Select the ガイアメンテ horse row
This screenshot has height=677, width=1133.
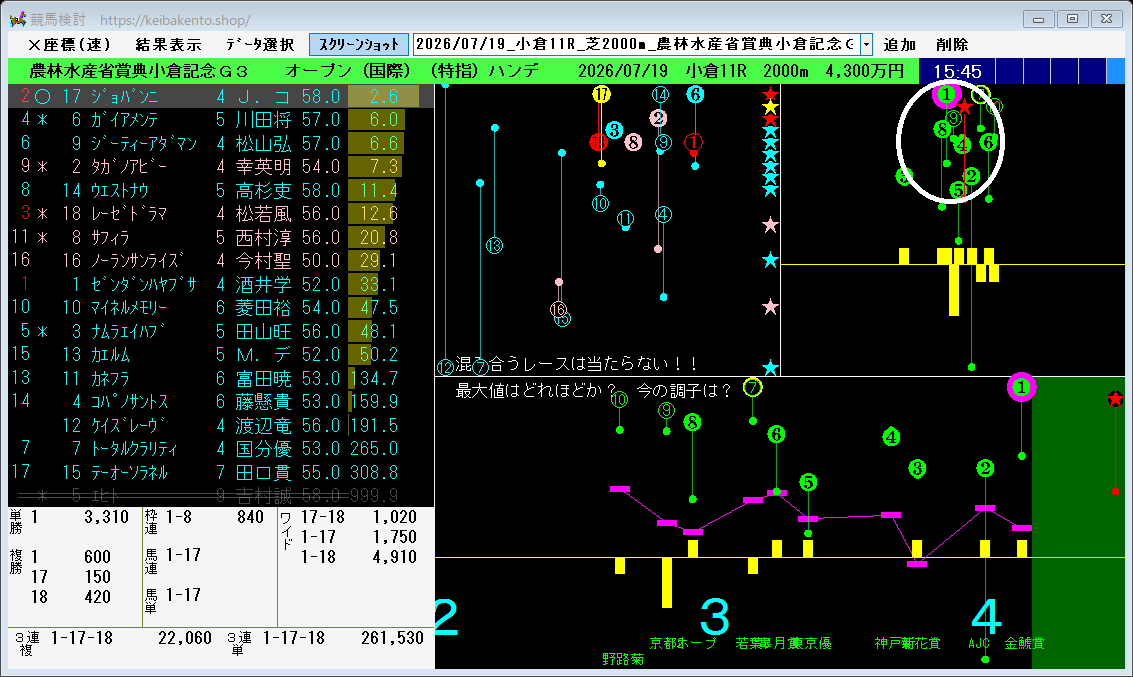[x=220, y=119]
